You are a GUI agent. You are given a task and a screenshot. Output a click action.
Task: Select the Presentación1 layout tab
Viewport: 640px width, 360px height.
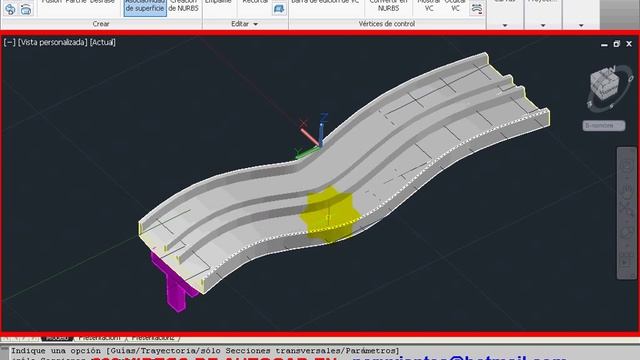pos(100,338)
